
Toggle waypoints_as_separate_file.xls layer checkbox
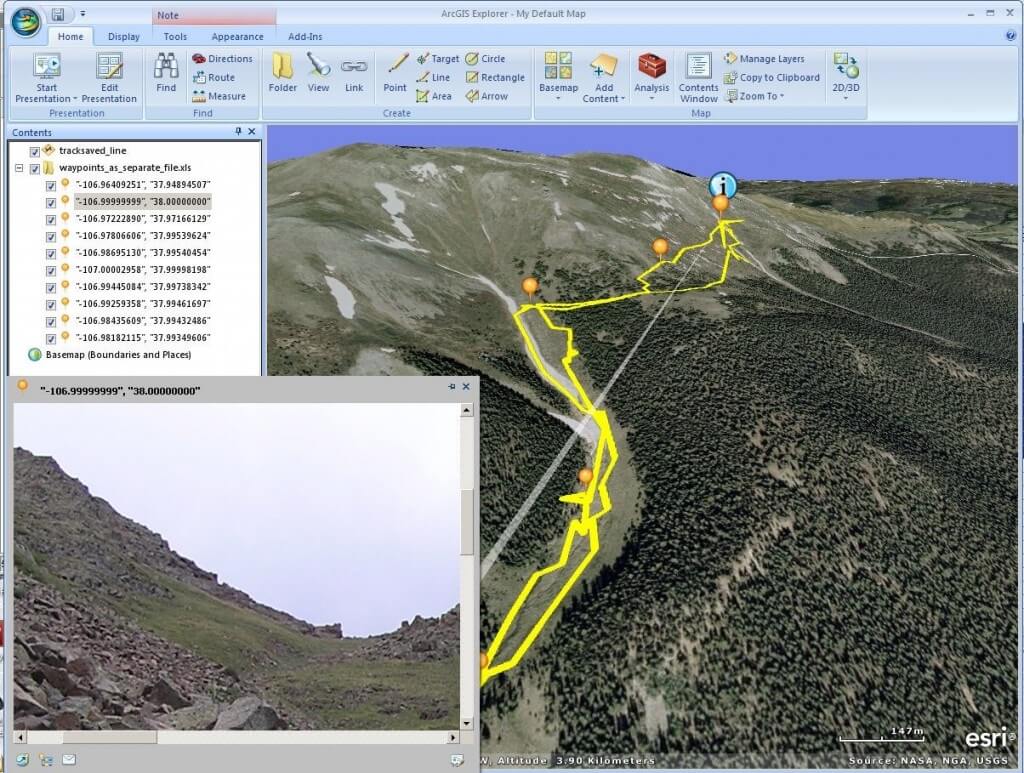[x=35, y=168]
